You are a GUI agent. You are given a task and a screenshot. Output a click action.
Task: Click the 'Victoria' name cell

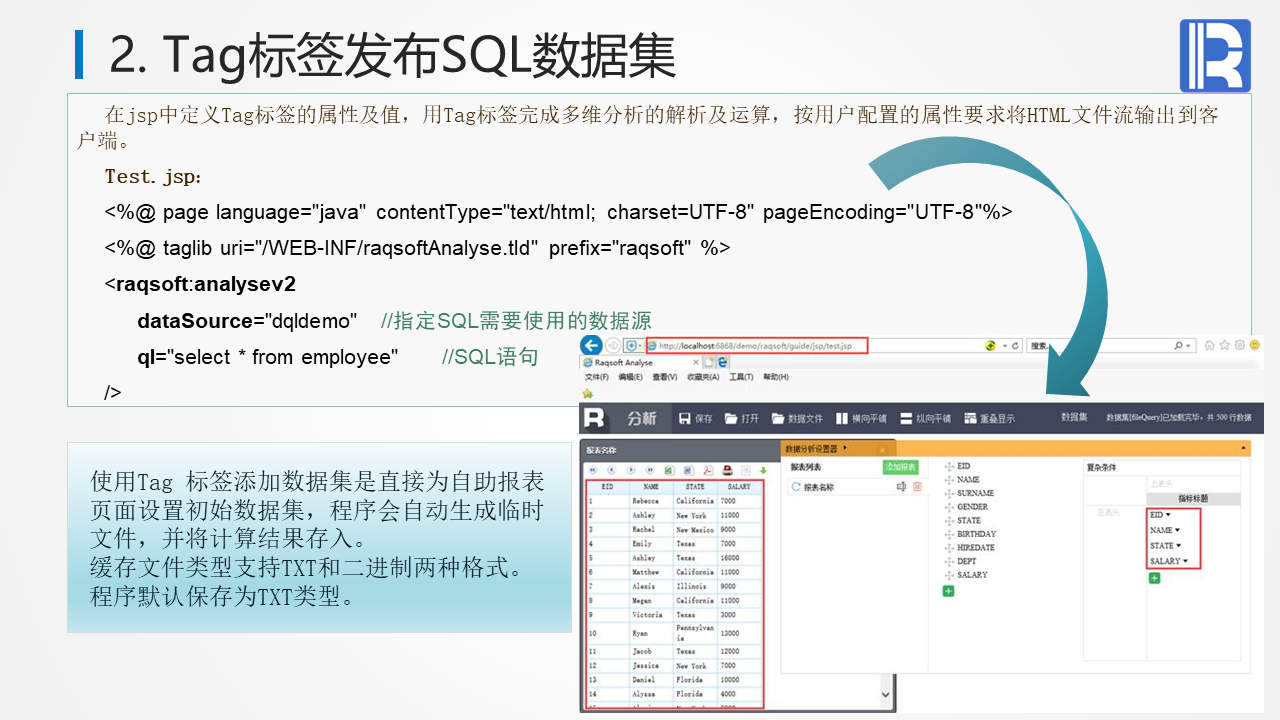[652, 615]
